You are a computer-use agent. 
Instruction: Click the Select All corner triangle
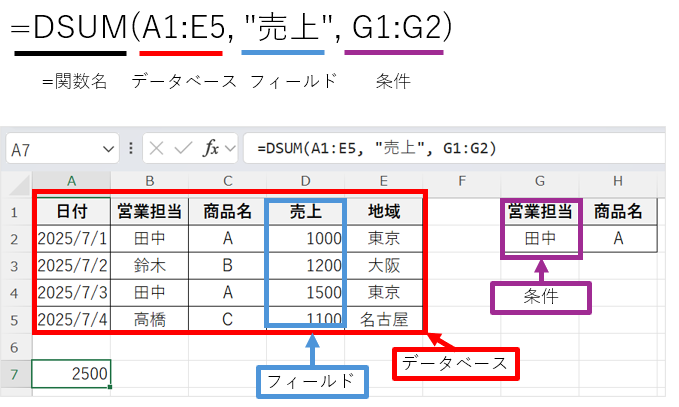(x=19, y=185)
